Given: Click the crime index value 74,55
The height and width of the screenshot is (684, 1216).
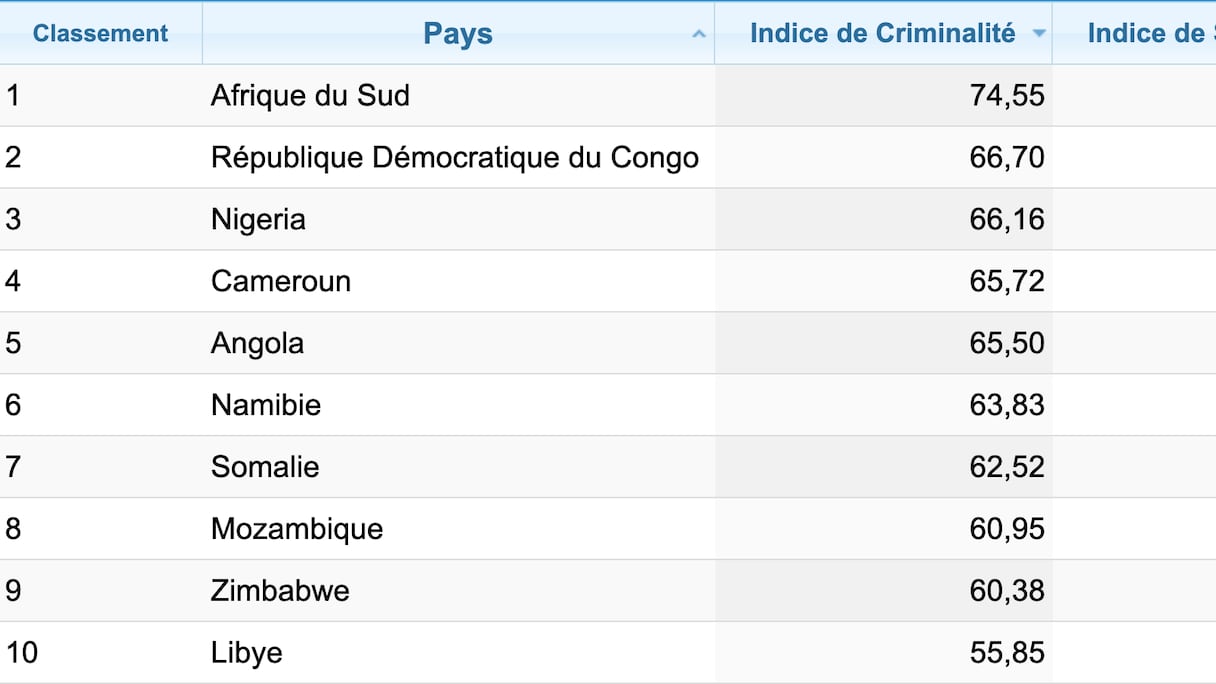Looking at the screenshot, I should pos(1006,96).
